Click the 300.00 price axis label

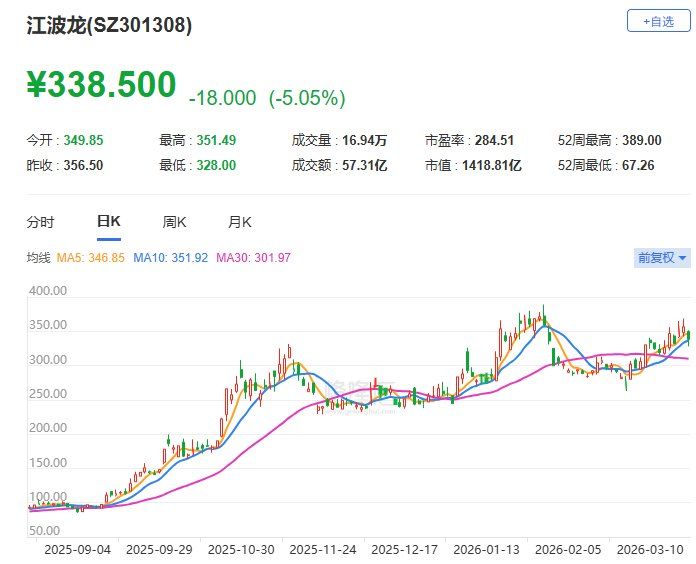tap(48, 360)
